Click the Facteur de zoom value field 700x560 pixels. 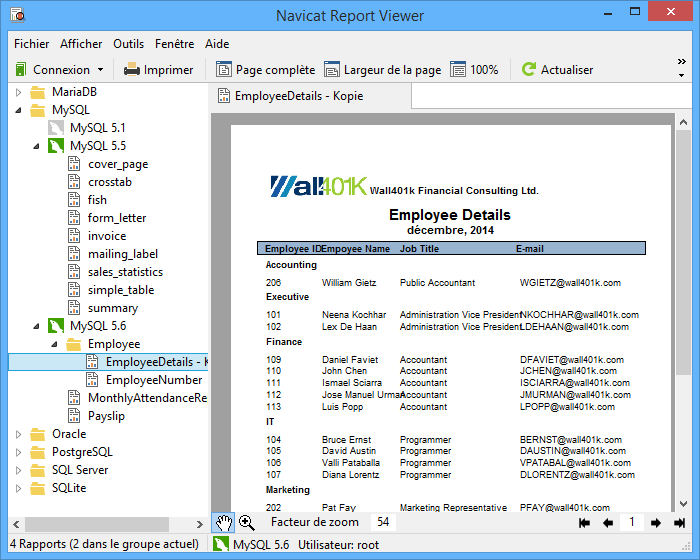(x=383, y=522)
